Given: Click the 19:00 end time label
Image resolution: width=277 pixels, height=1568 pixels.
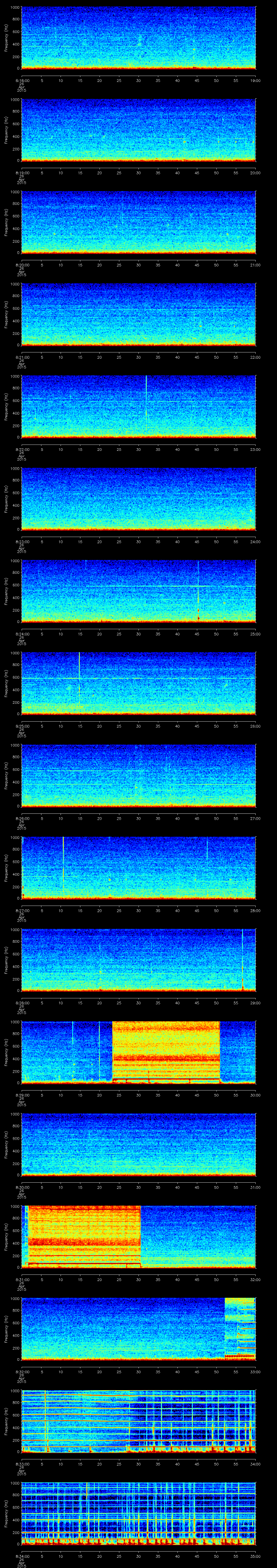Looking at the screenshot, I should tap(255, 80).
